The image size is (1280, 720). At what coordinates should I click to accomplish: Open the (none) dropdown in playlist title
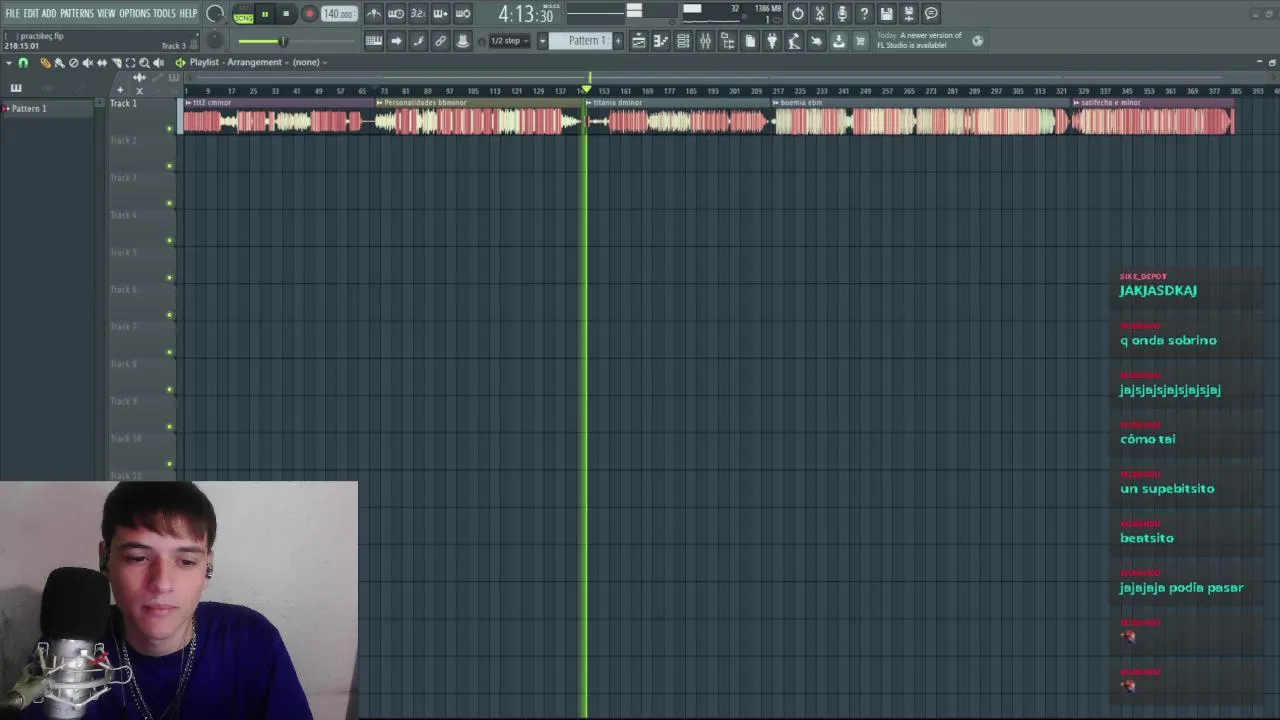click(x=310, y=62)
